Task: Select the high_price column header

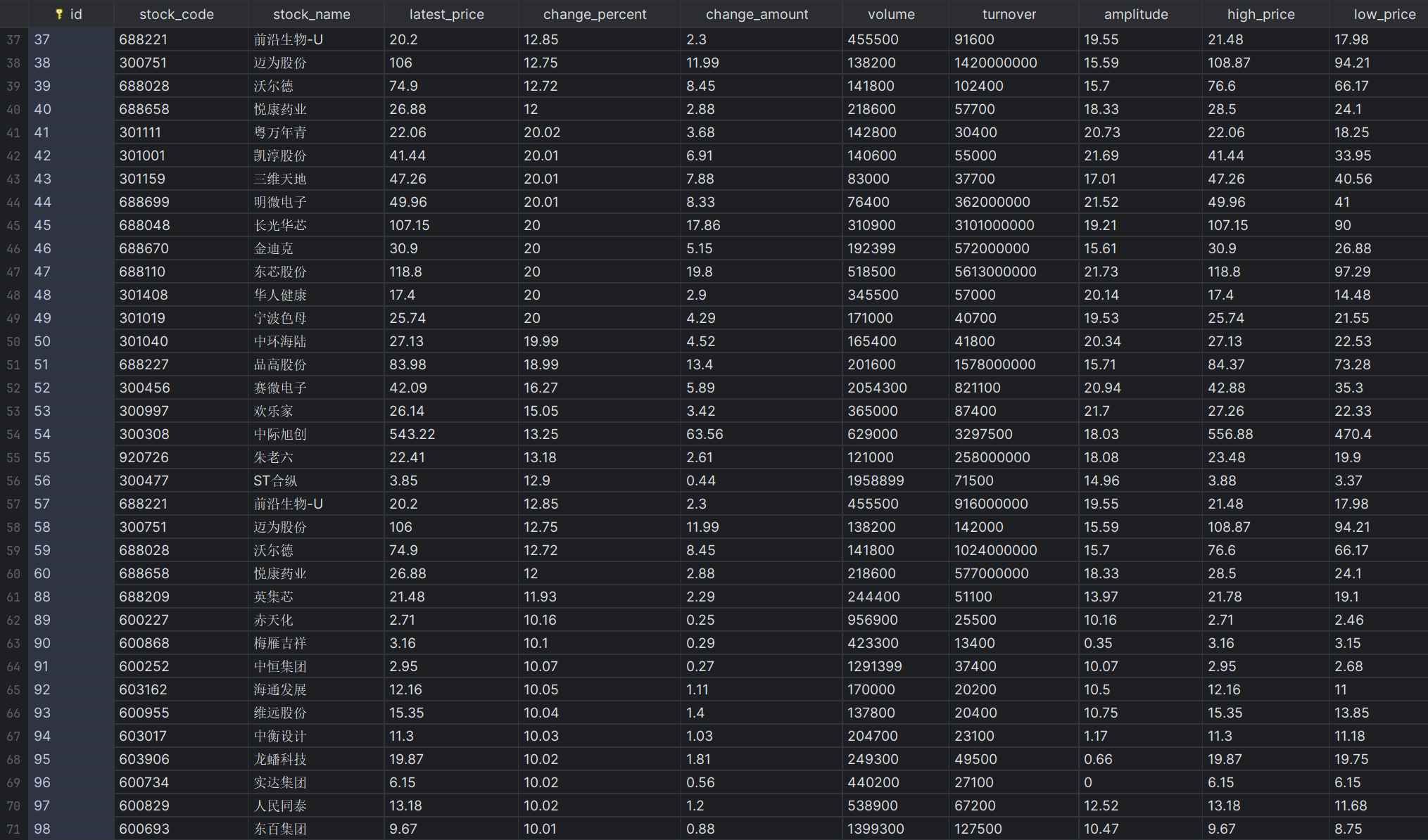Action: pyautogui.click(x=1260, y=14)
